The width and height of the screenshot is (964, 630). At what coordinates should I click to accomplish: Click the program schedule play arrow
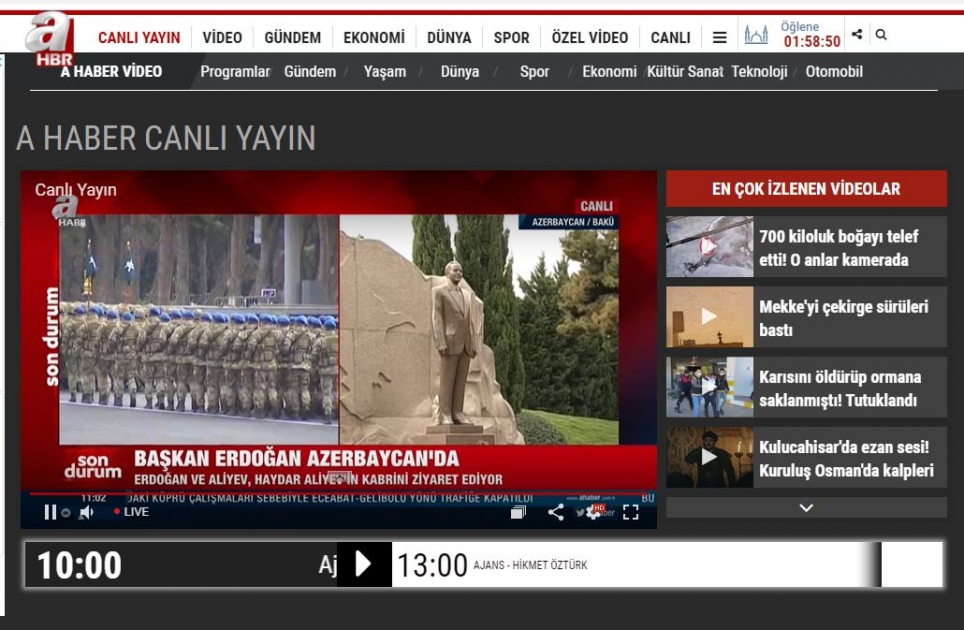364,564
